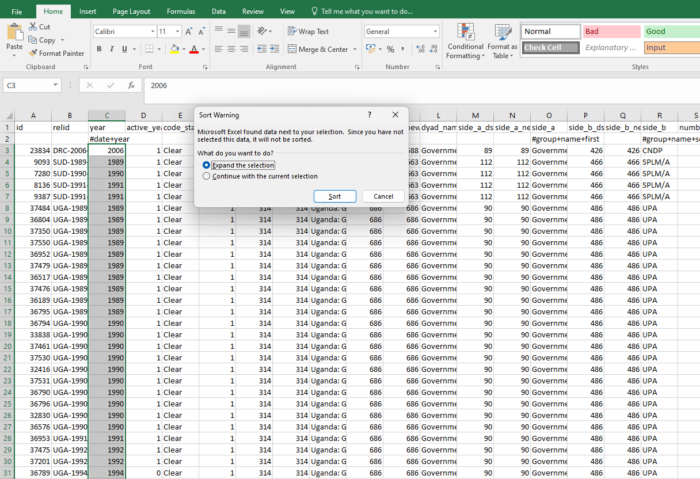700x479 pixels.
Task: Click Cancel in Sort Warning dialog
Action: (x=383, y=196)
